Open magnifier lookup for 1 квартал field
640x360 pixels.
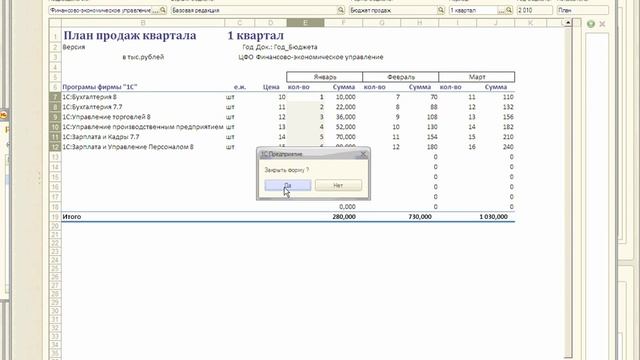coord(509,10)
